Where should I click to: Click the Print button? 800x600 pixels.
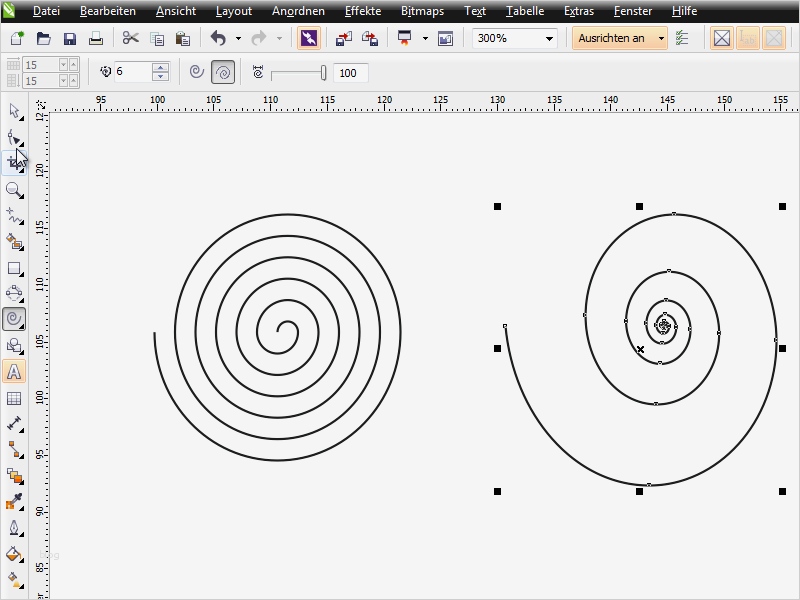pyautogui.click(x=95, y=40)
